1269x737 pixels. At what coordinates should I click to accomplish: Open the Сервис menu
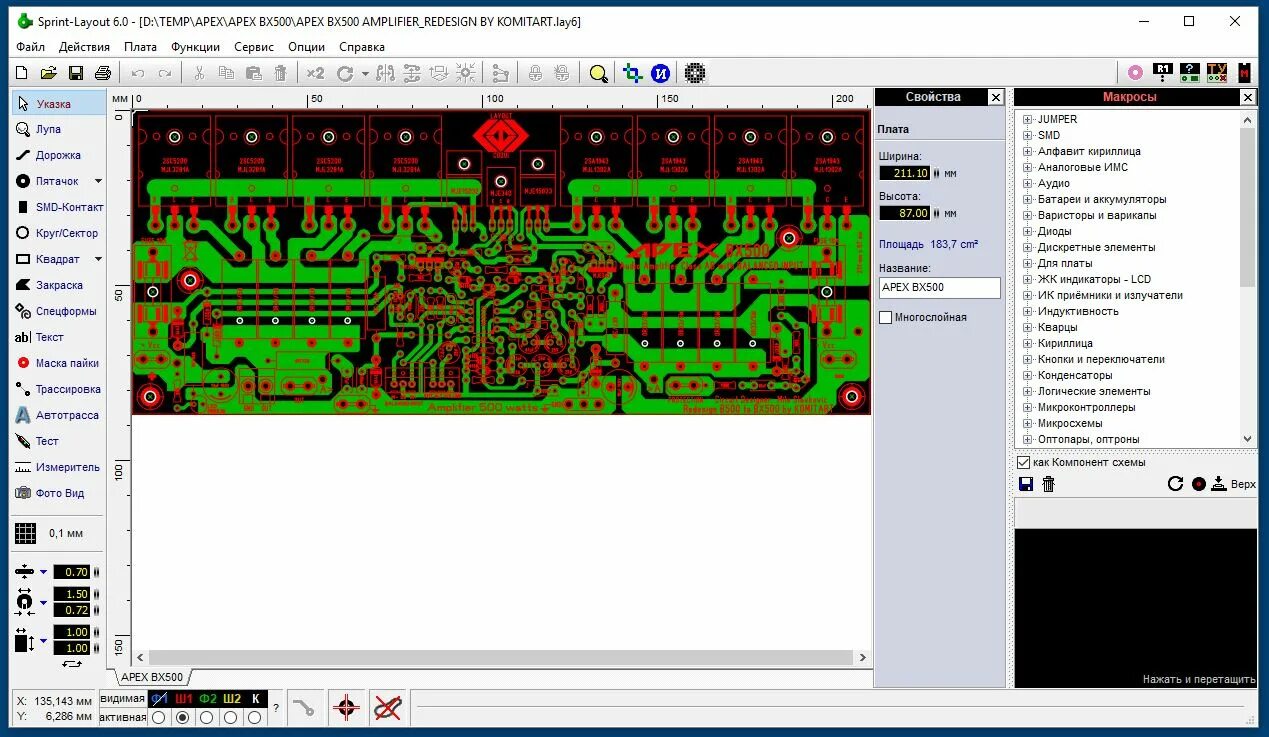pos(254,46)
